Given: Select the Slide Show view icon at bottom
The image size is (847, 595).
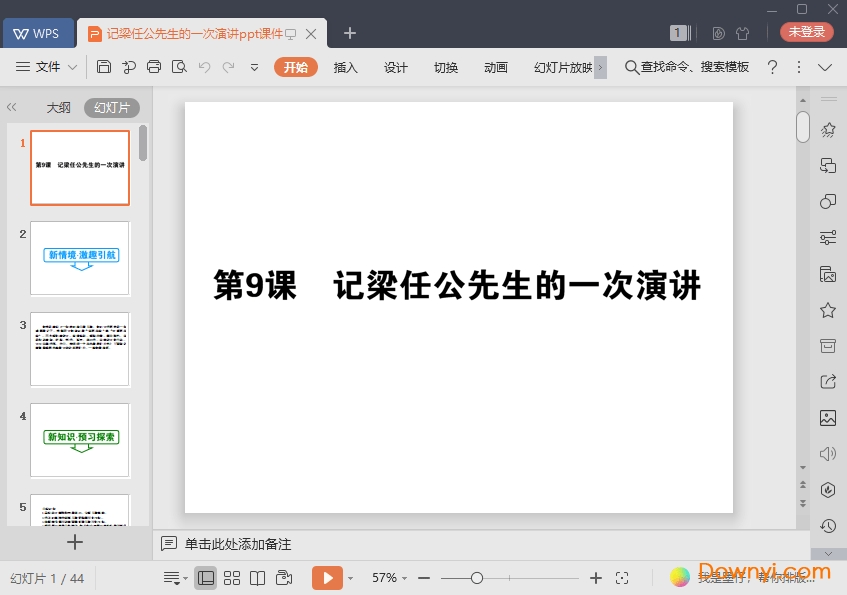Looking at the screenshot, I should (285, 578).
